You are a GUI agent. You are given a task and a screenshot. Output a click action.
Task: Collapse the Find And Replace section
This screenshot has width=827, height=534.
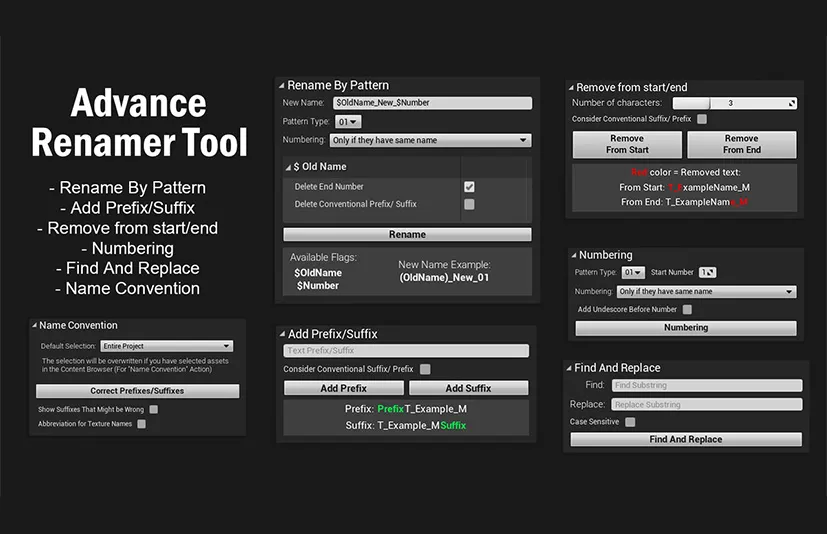[569, 368]
